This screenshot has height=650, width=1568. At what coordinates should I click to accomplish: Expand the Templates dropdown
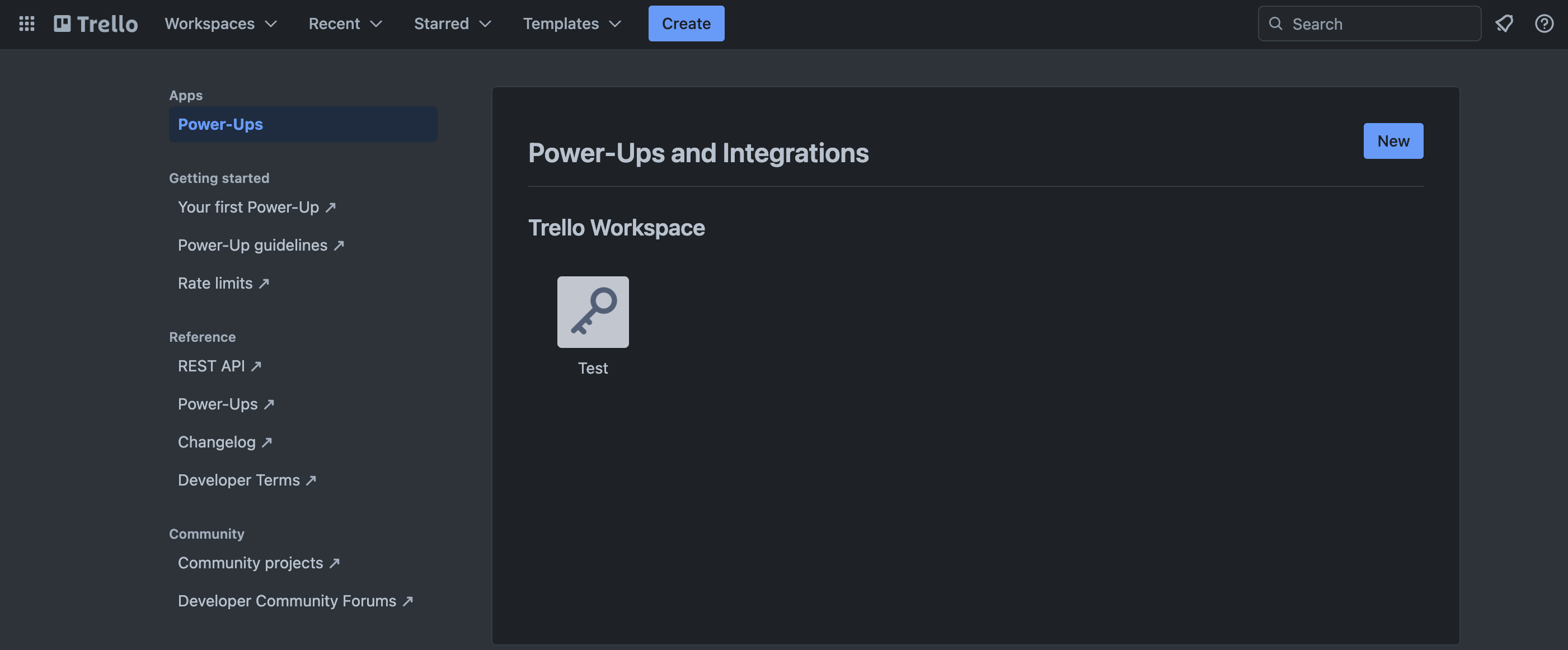571,23
